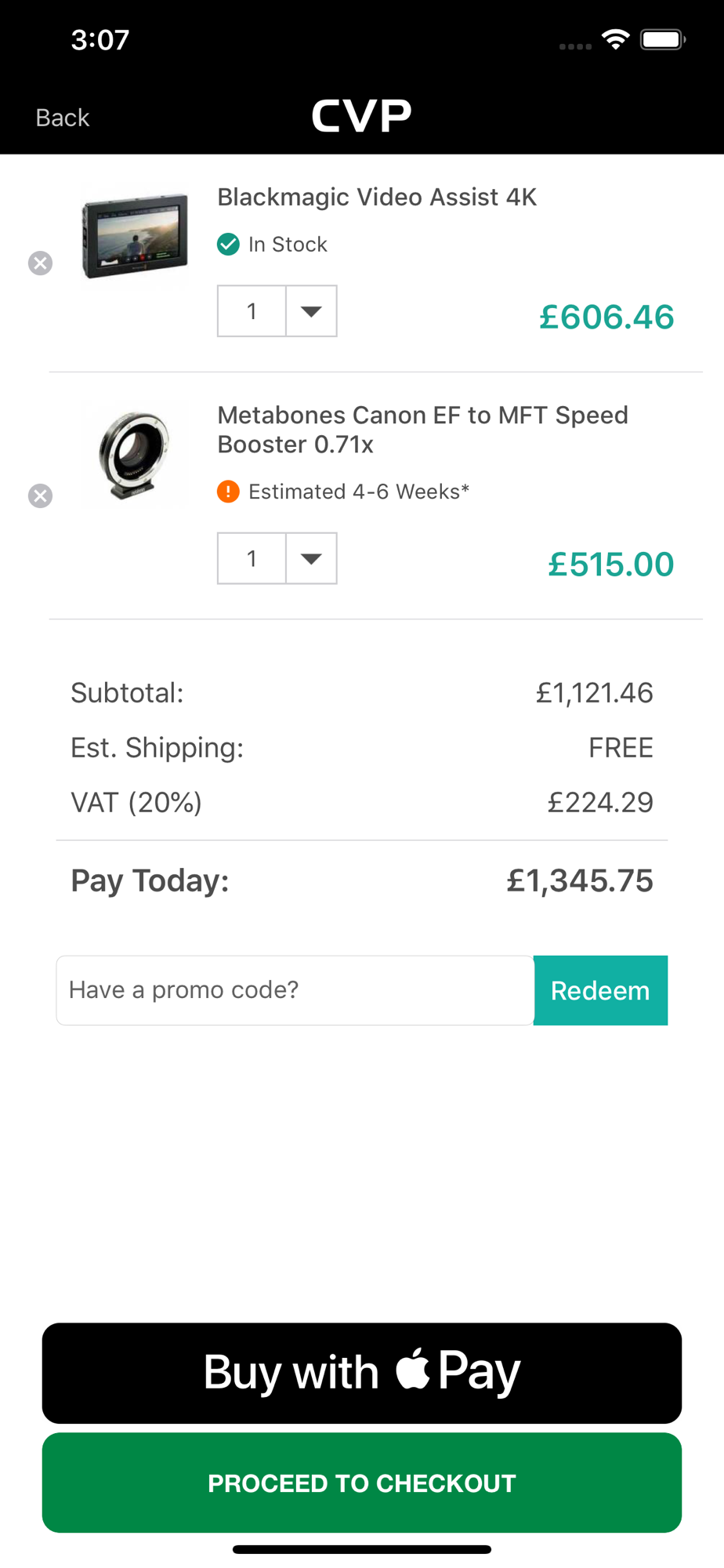Redeem the promo code

point(600,990)
